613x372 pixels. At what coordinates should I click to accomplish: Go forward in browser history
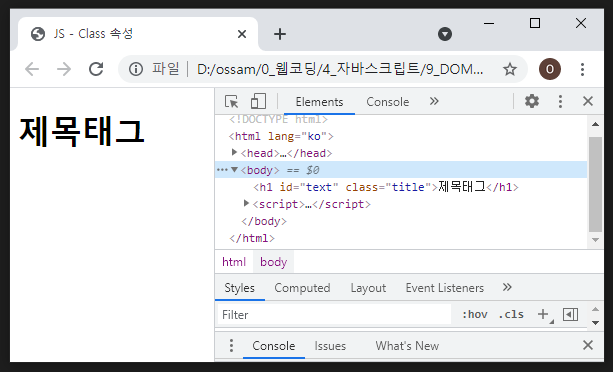(64, 69)
